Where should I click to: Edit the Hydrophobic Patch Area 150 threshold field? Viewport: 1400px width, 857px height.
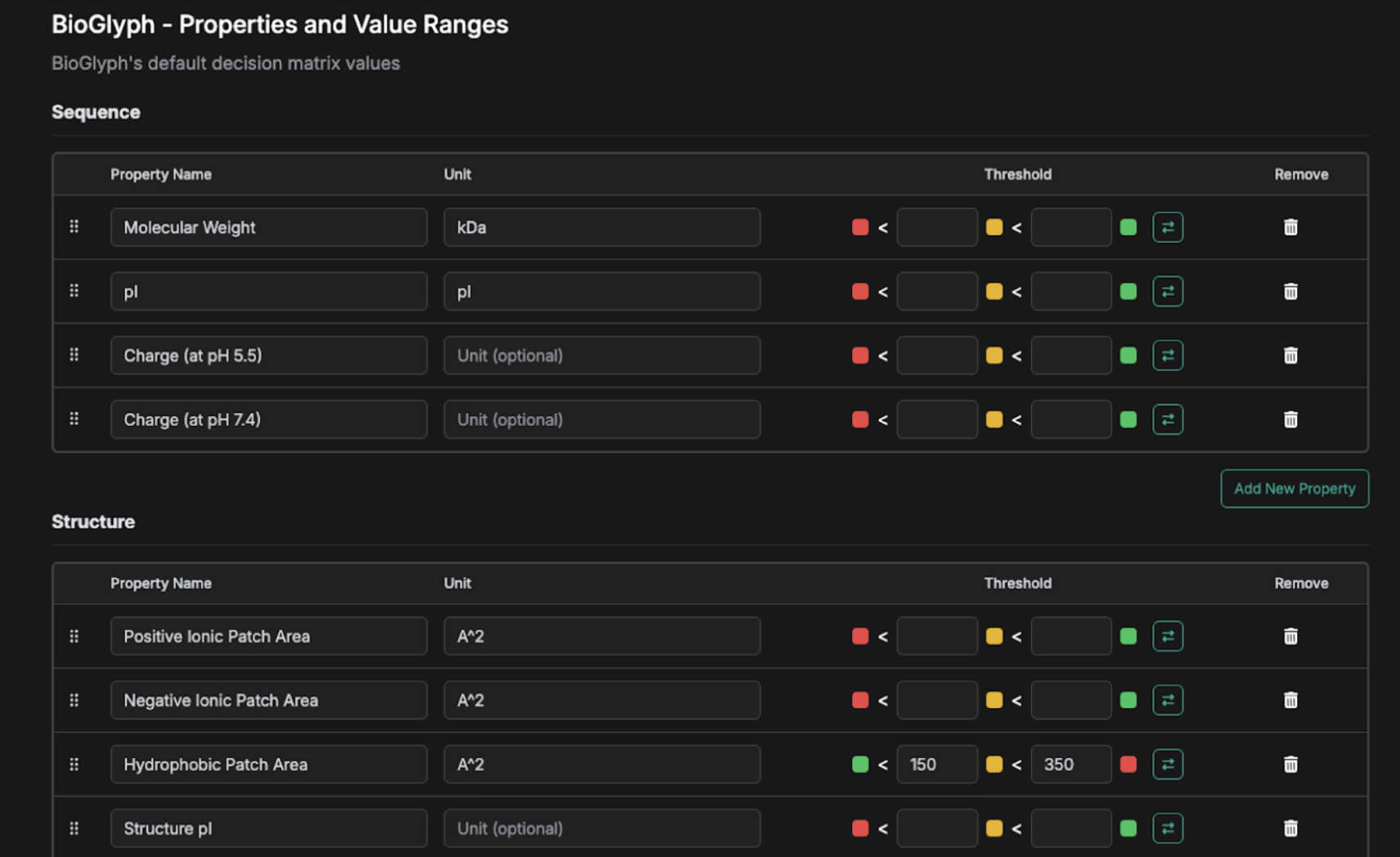tap(936, 765)
